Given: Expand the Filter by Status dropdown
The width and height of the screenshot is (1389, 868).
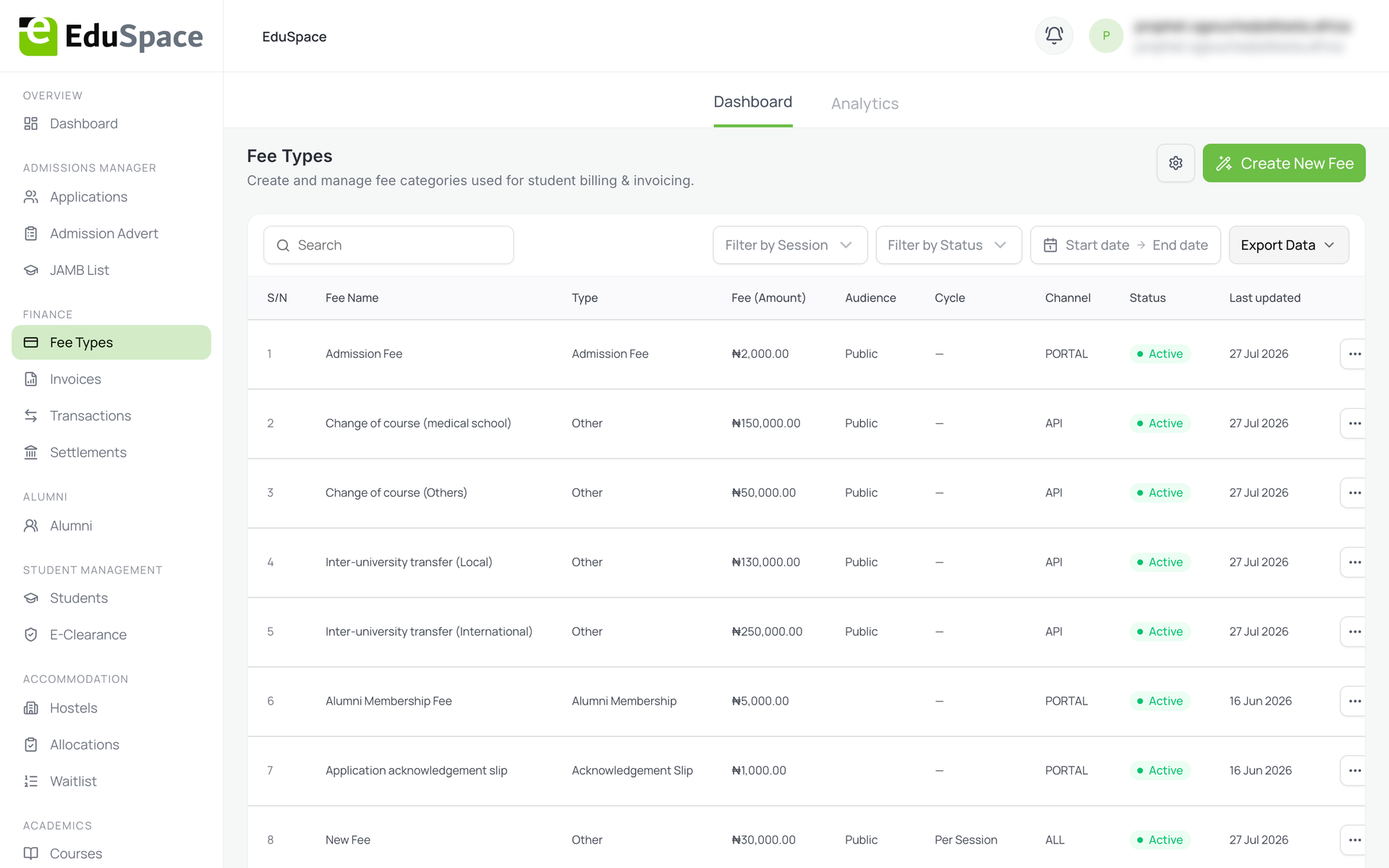Looking at the screenshot, I should pyautogui.click(x=948, y=245).
